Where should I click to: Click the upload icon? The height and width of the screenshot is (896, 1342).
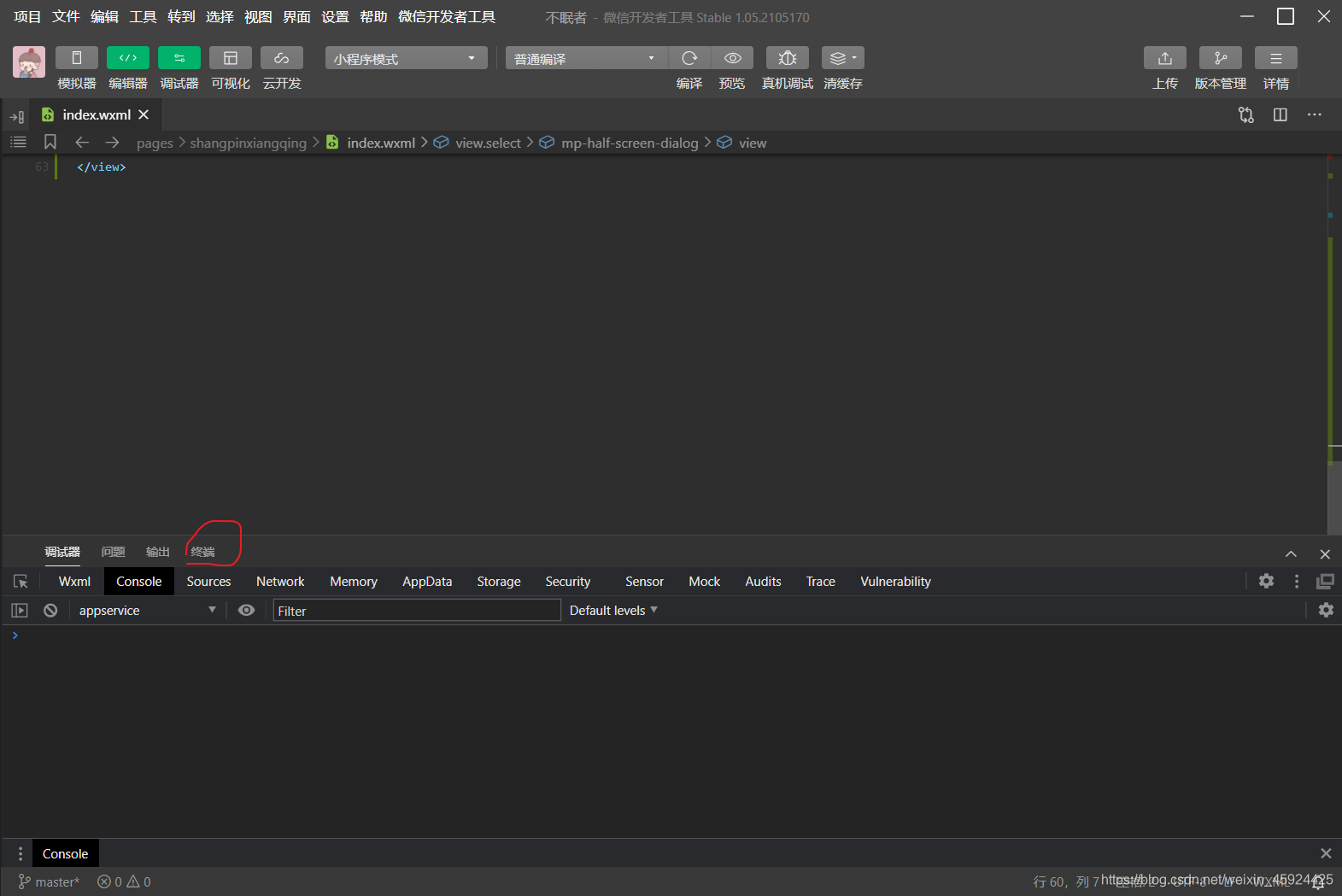1165,58
